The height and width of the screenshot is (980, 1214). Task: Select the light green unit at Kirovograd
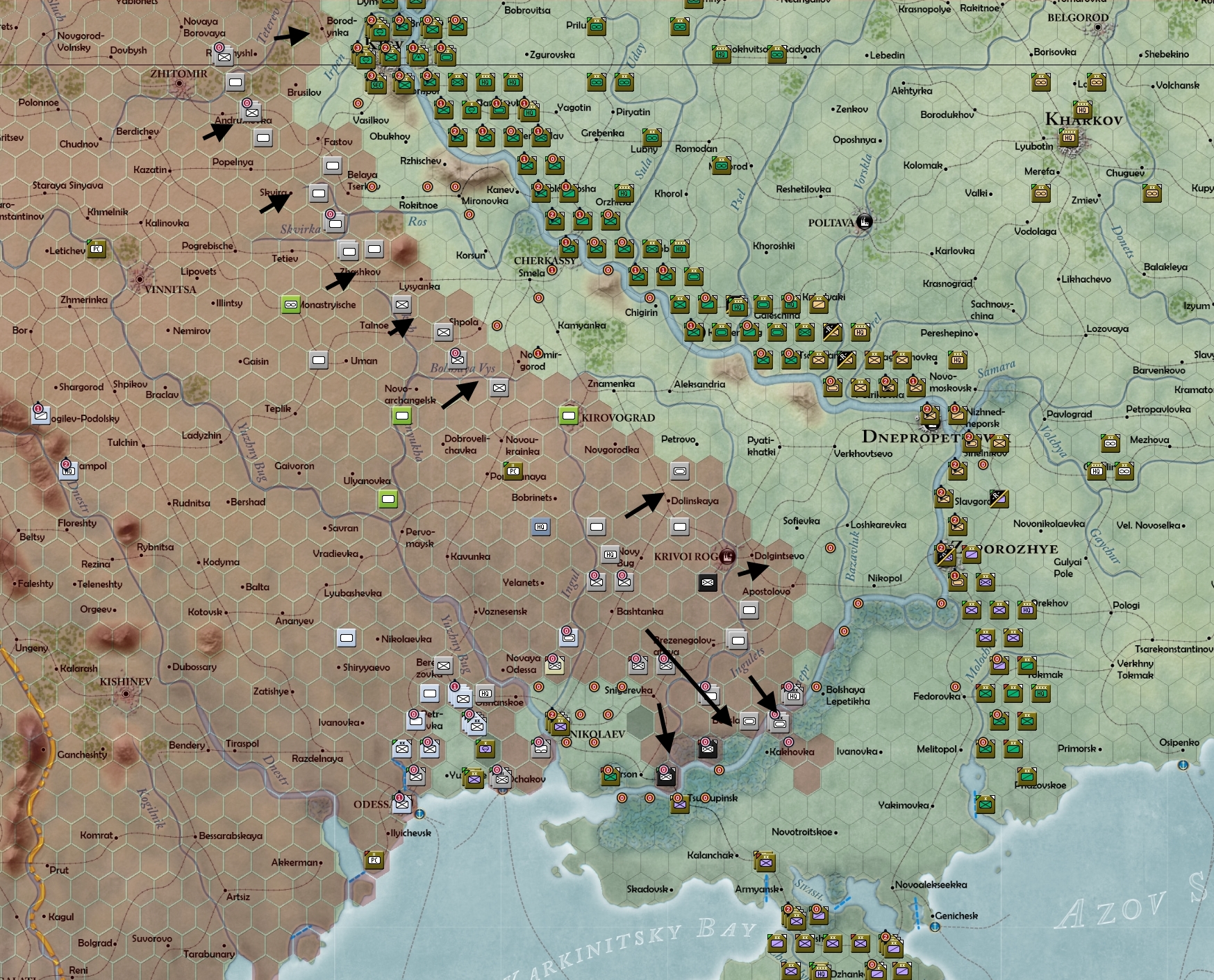coord(569,416)
